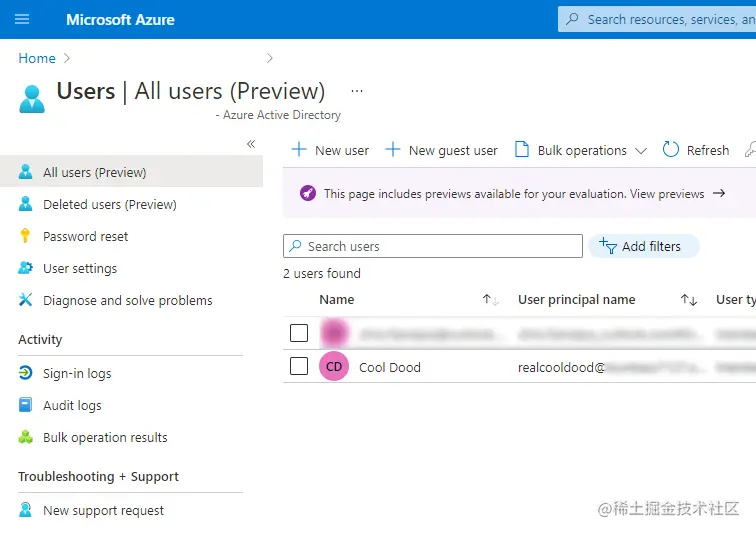Image resolution: width=756 pixels, height=534 pixels.
Task: Click the Microsoft Azure logo text
Action: pos(120,20)
